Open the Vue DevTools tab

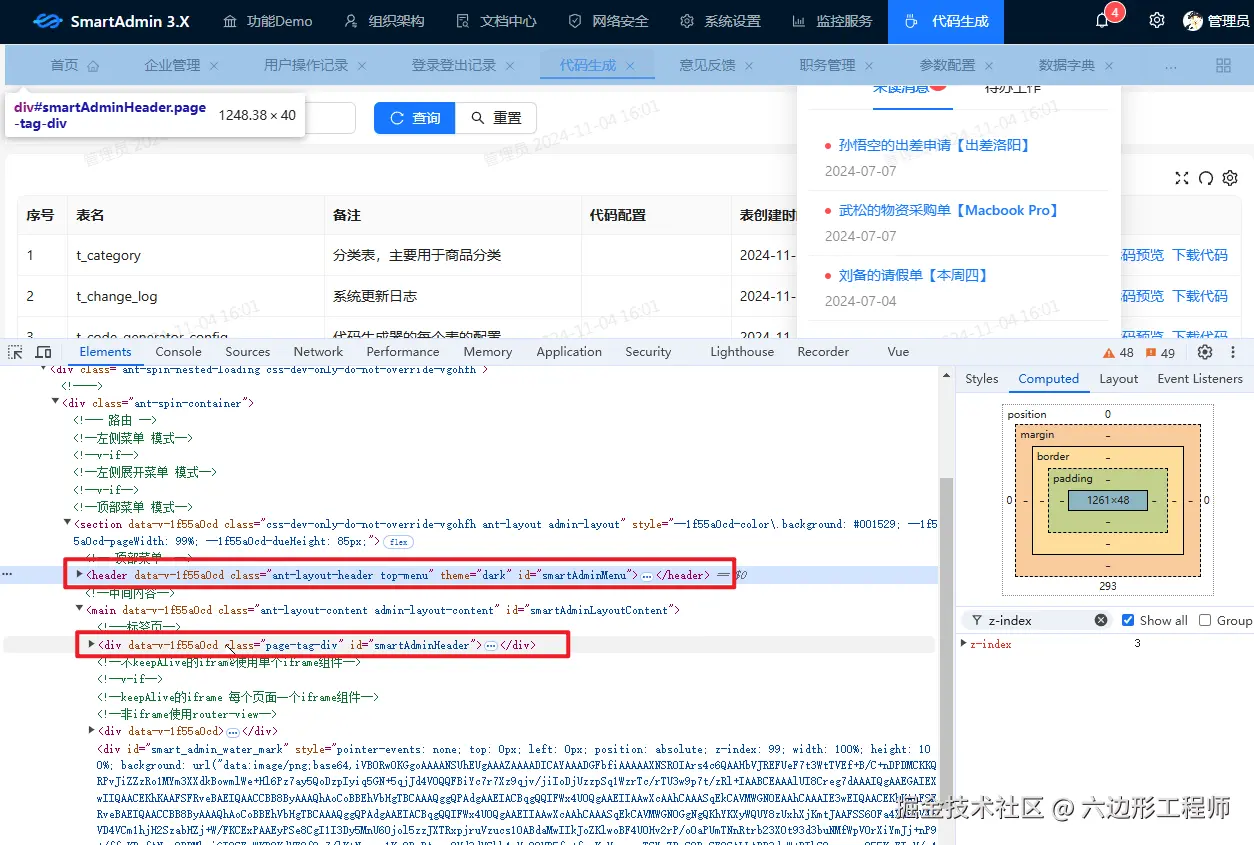[x=898, y=352]
